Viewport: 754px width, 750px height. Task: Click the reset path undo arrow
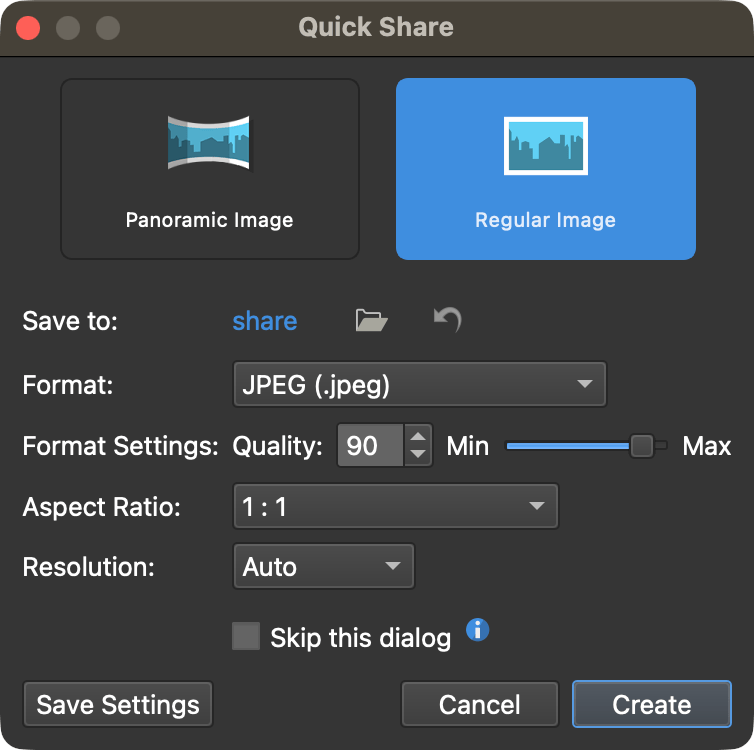coord(447,320)
